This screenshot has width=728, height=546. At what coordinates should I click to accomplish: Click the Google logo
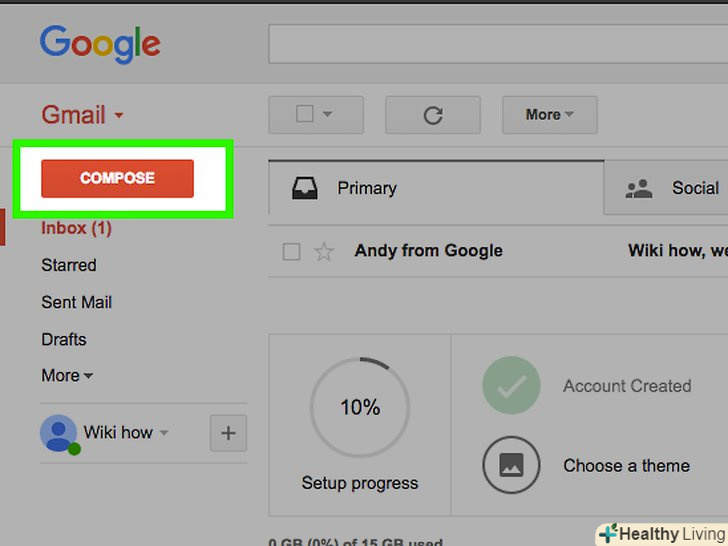pos(100,44)
